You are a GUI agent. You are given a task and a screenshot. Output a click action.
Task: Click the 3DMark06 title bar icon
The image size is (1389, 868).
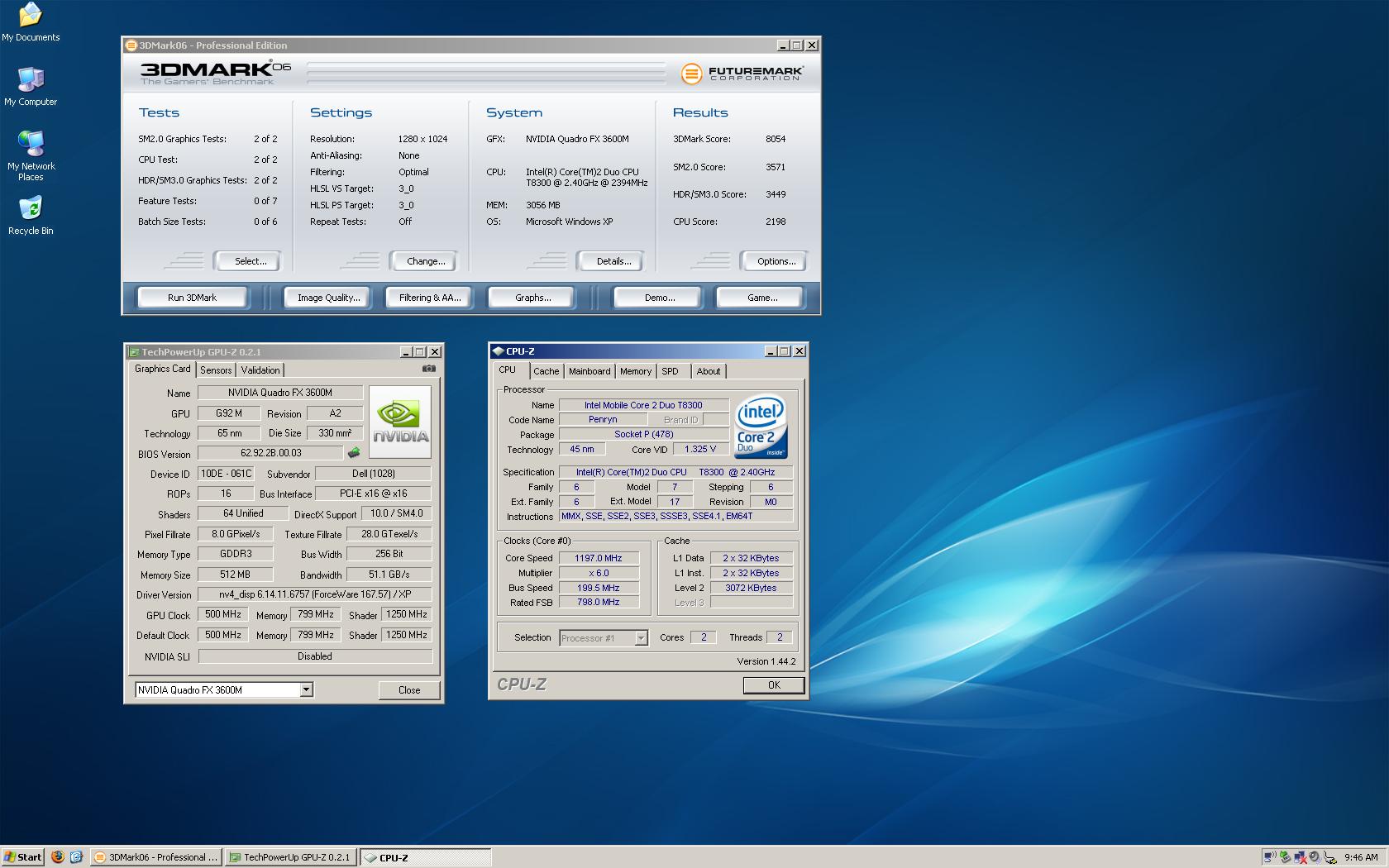coord(131,45)
